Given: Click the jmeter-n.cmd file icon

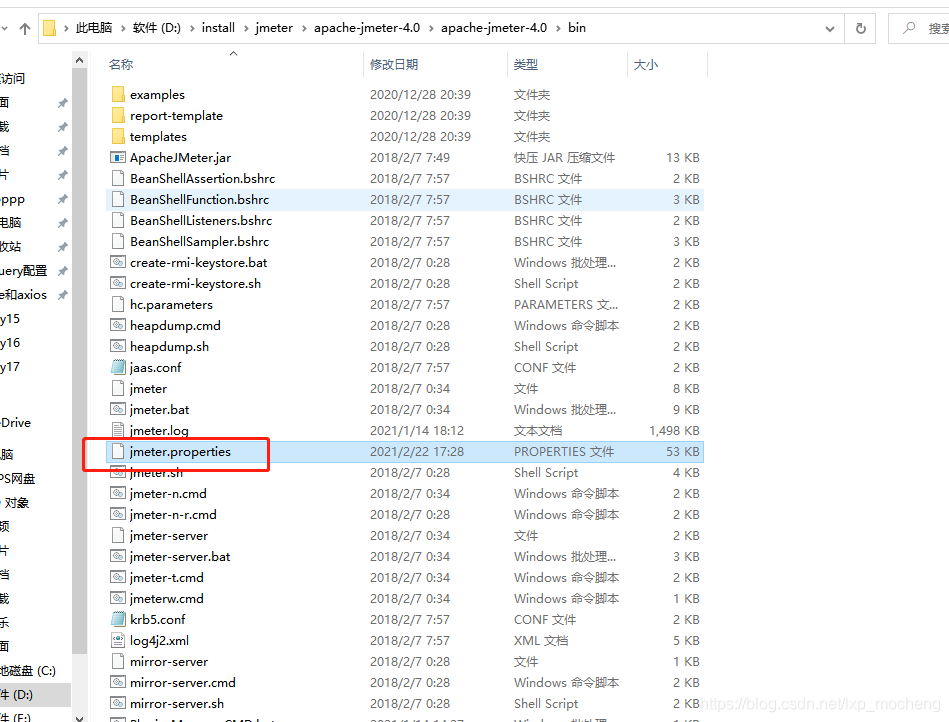Looking at the screenshot, I should pyautogui.click(x=118, y=493).
